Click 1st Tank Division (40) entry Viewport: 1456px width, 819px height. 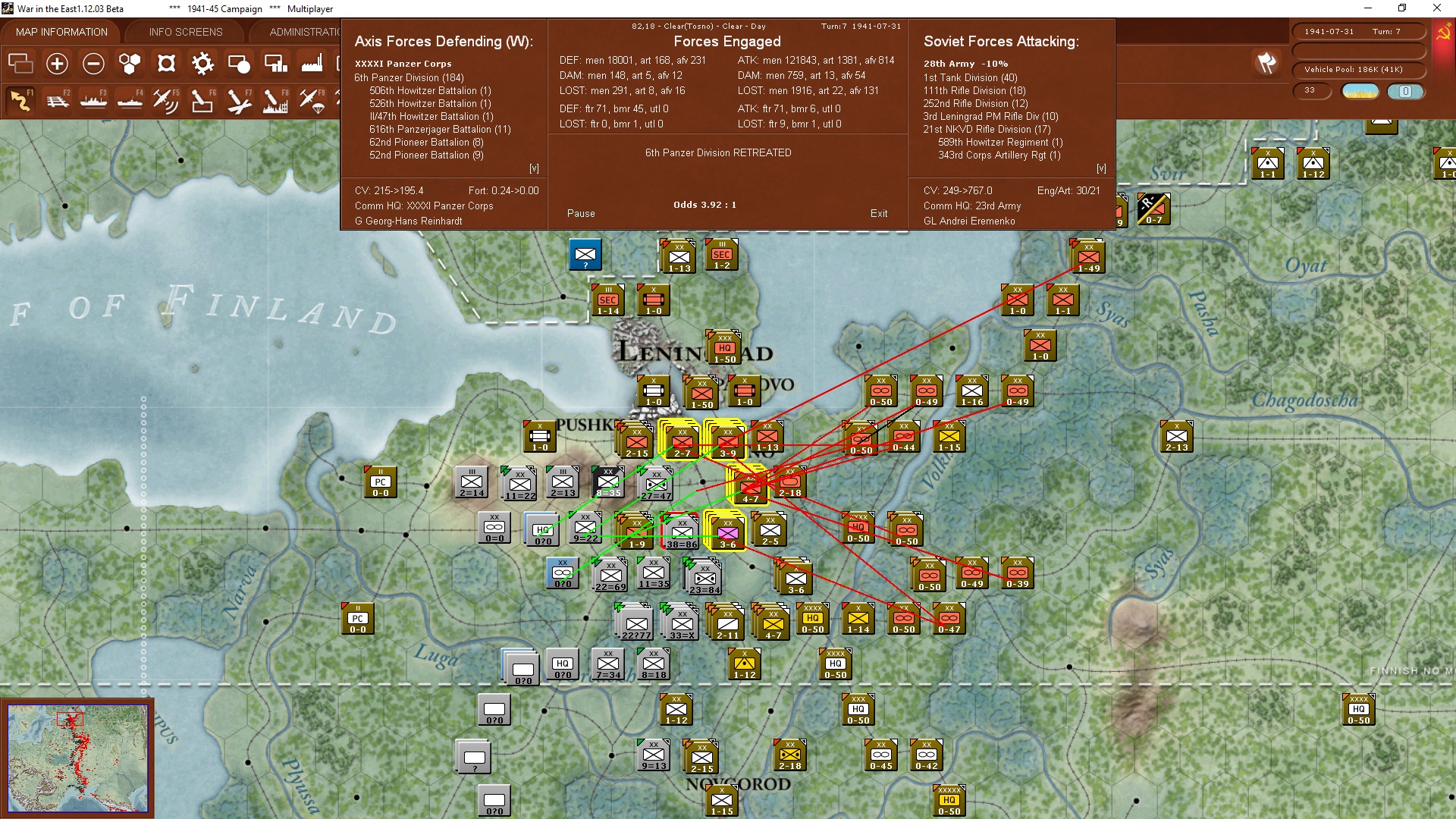(970, 77)
